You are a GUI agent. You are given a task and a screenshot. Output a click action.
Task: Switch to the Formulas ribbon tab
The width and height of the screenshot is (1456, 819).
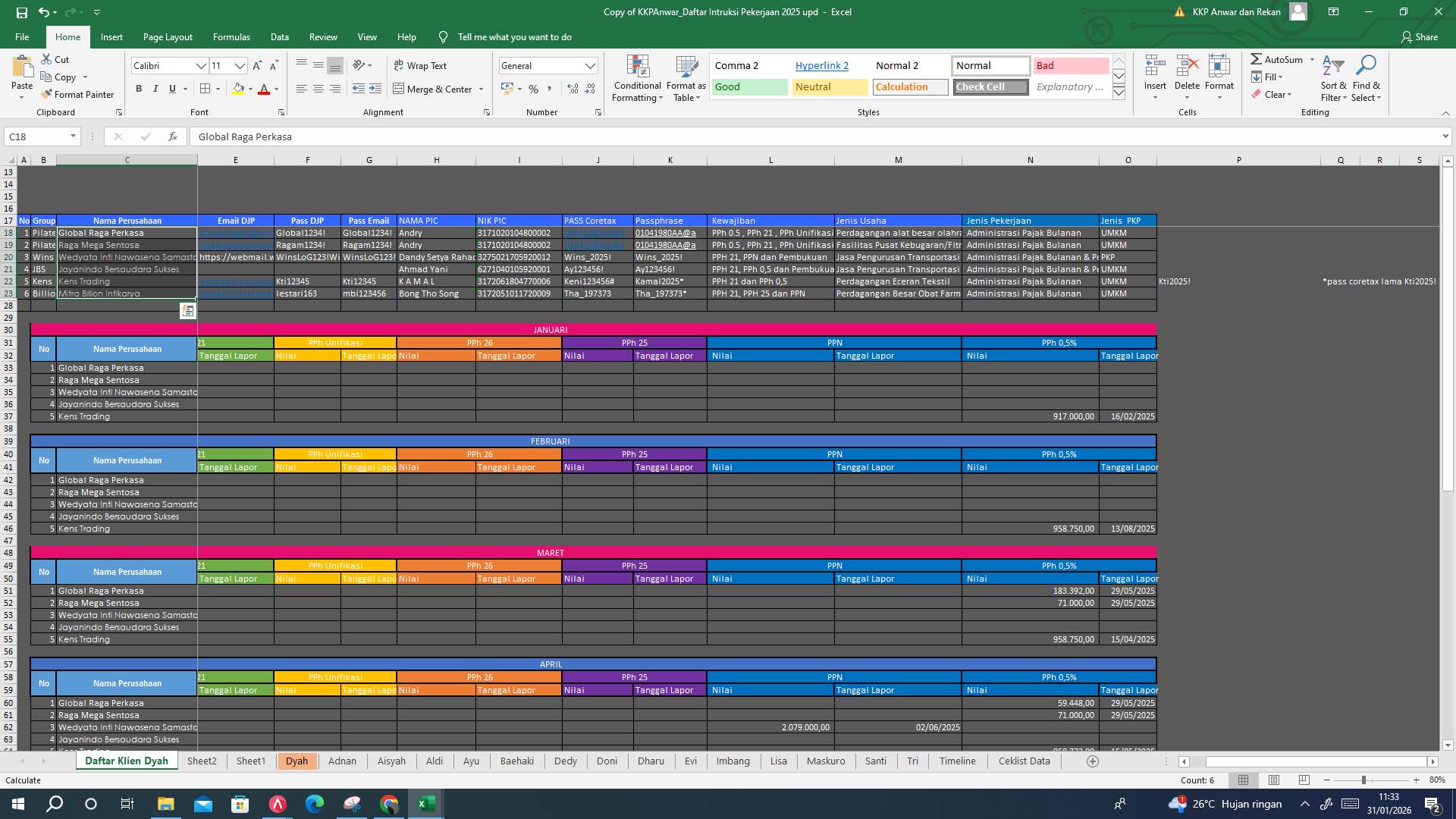(x=231, y=36)
